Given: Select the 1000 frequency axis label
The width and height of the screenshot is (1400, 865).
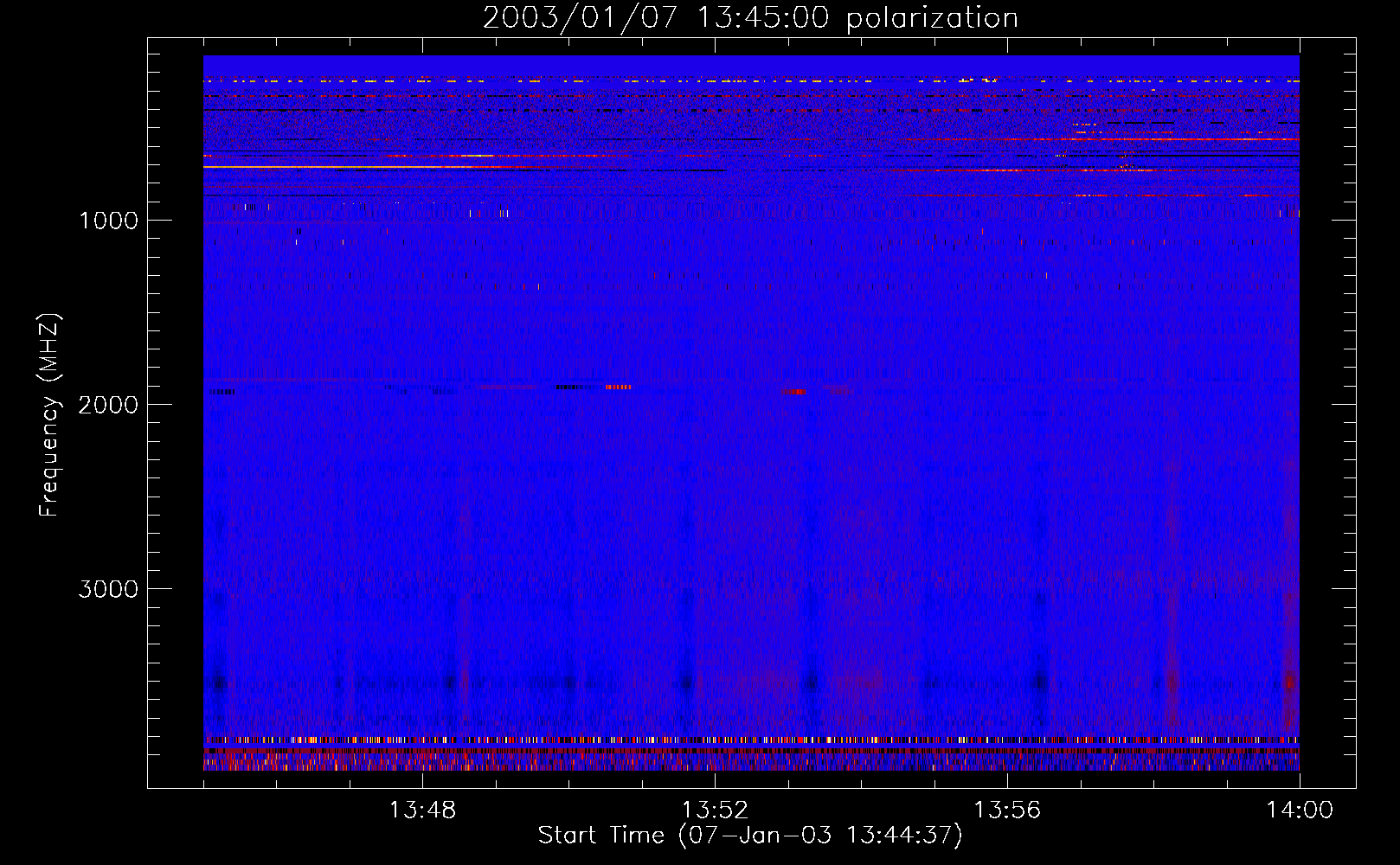Looking at the screenshot, I should click(108, 221).
